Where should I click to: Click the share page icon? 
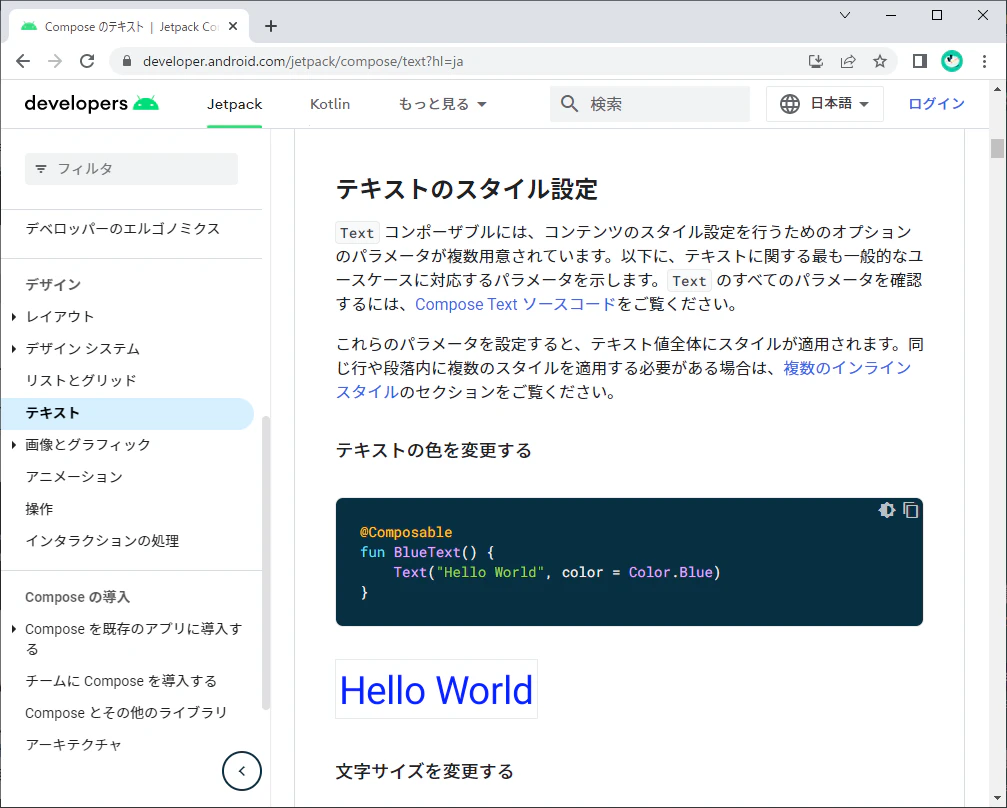pos(848,61)
